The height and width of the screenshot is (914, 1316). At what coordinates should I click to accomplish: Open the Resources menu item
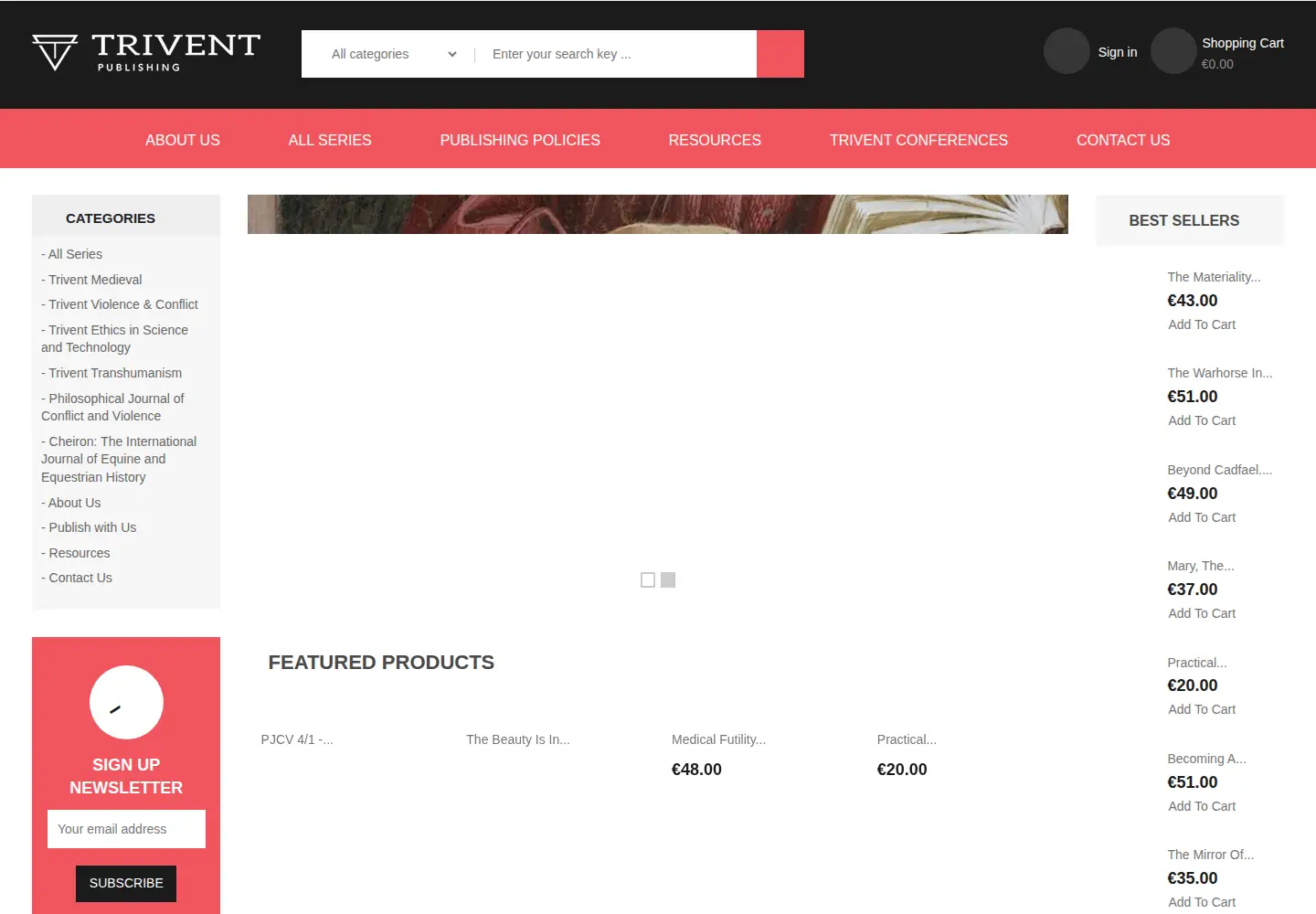tap(715, 140)
